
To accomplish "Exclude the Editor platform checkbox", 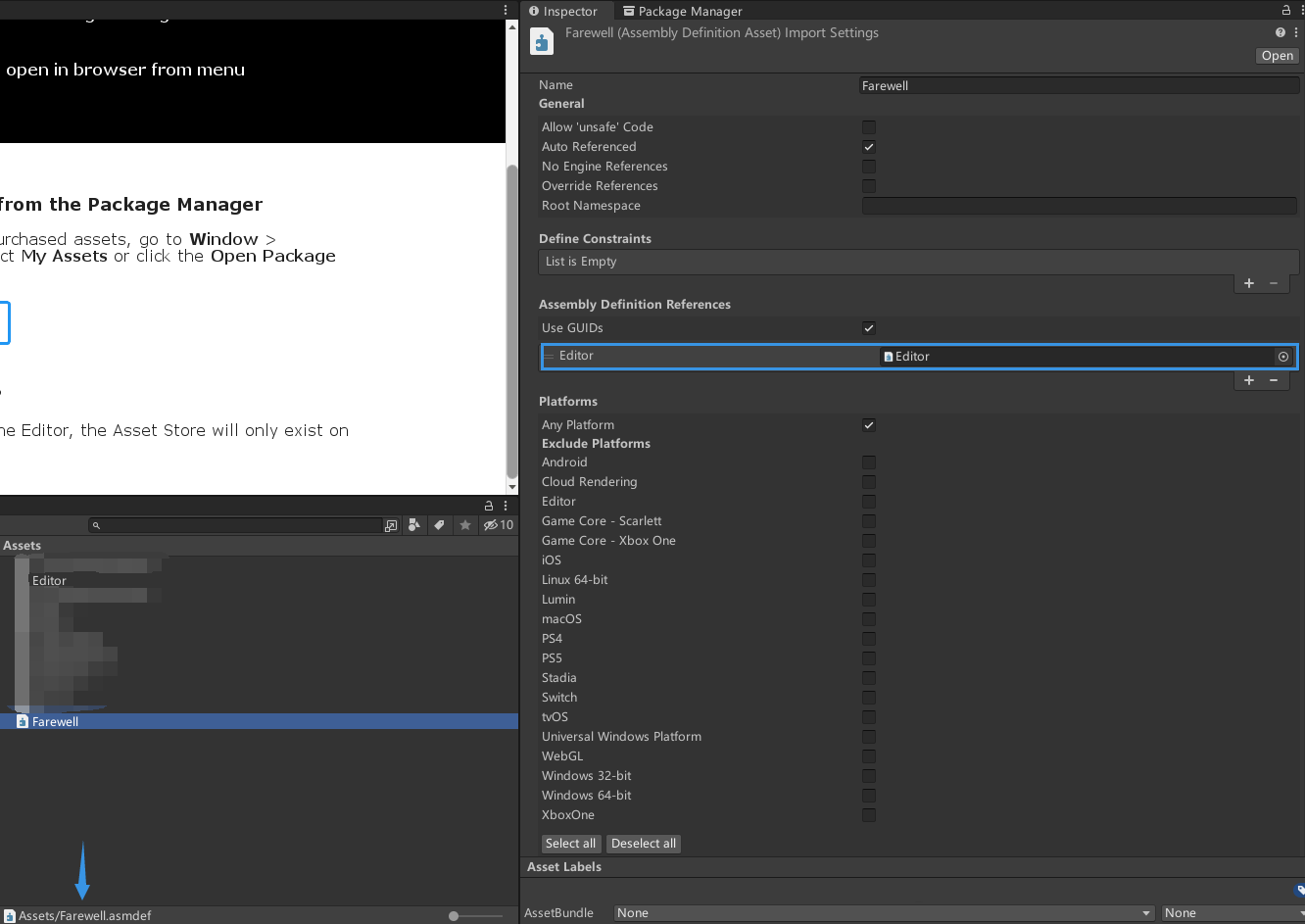I will 869,502.
